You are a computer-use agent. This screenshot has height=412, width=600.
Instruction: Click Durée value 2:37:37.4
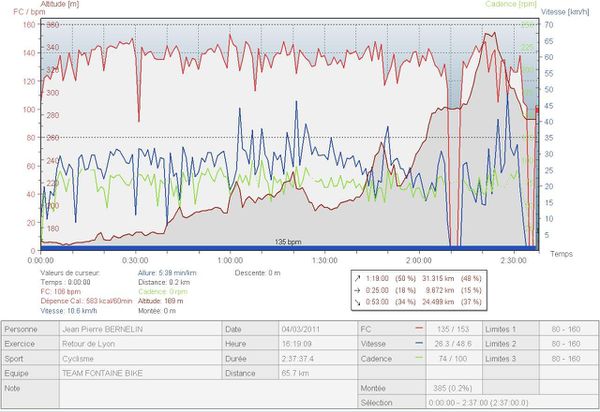click(x=298, y=358)
